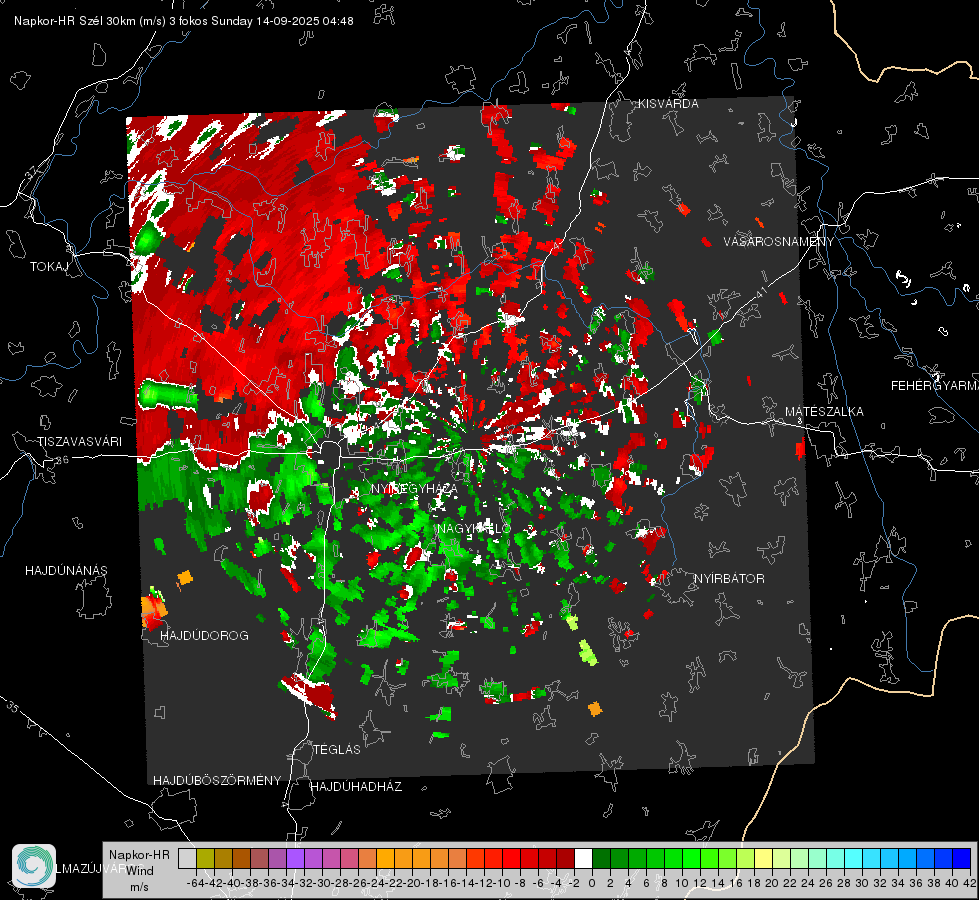This screenshot has width=979, height=900.
Task: Pick the deep blue swatch between 40 and 42
Action: (962, 858)
